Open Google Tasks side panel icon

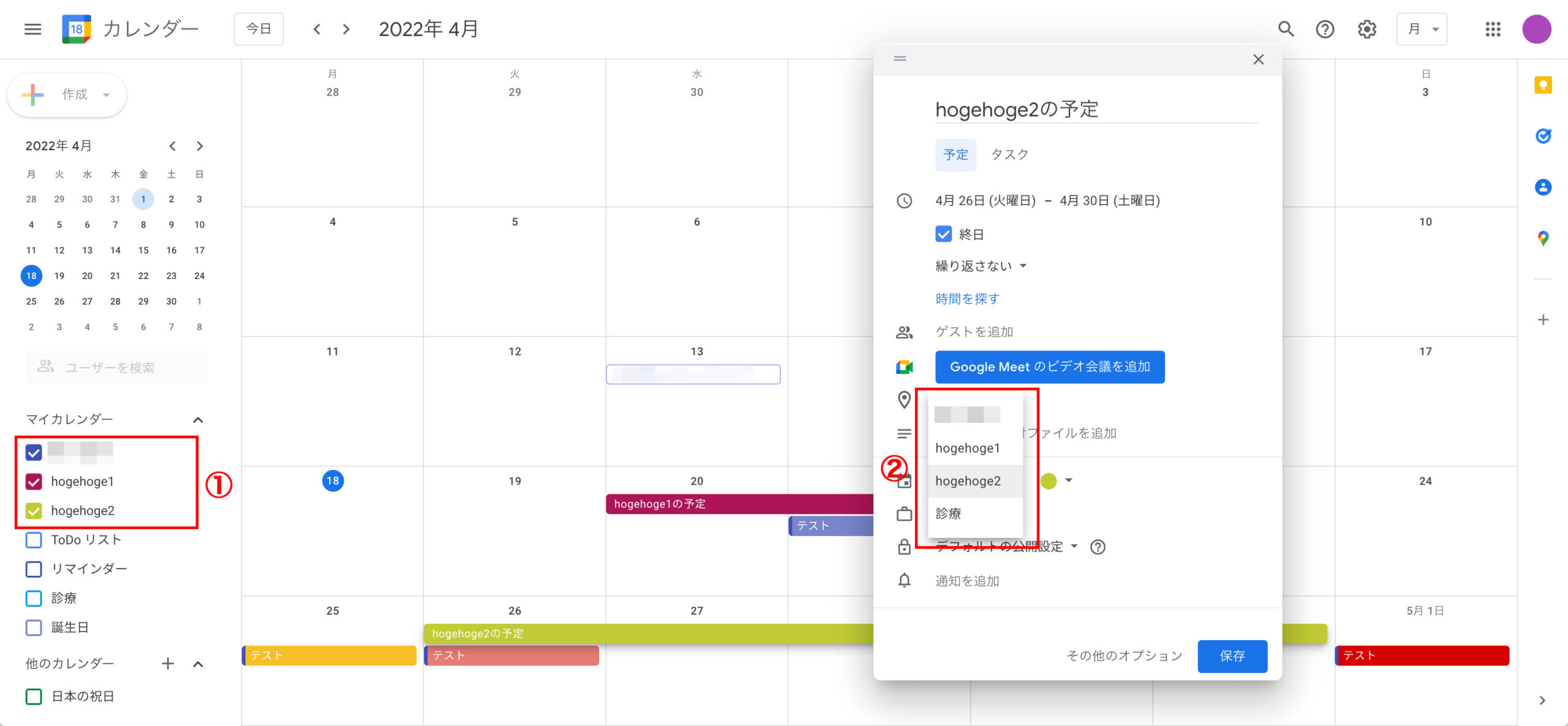1542,136
